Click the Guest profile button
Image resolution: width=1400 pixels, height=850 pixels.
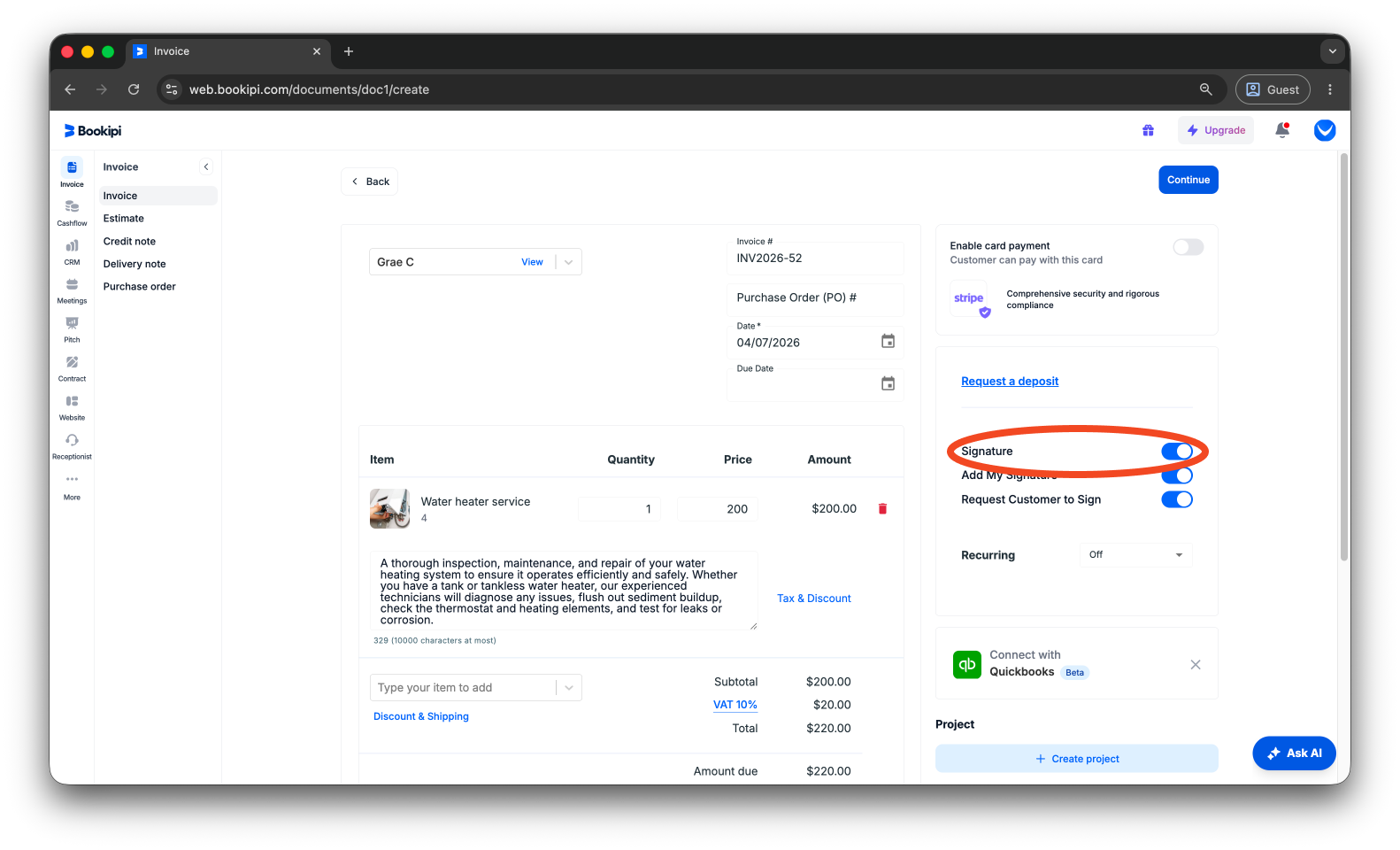pyautogui.click(x=1273, y=89)
